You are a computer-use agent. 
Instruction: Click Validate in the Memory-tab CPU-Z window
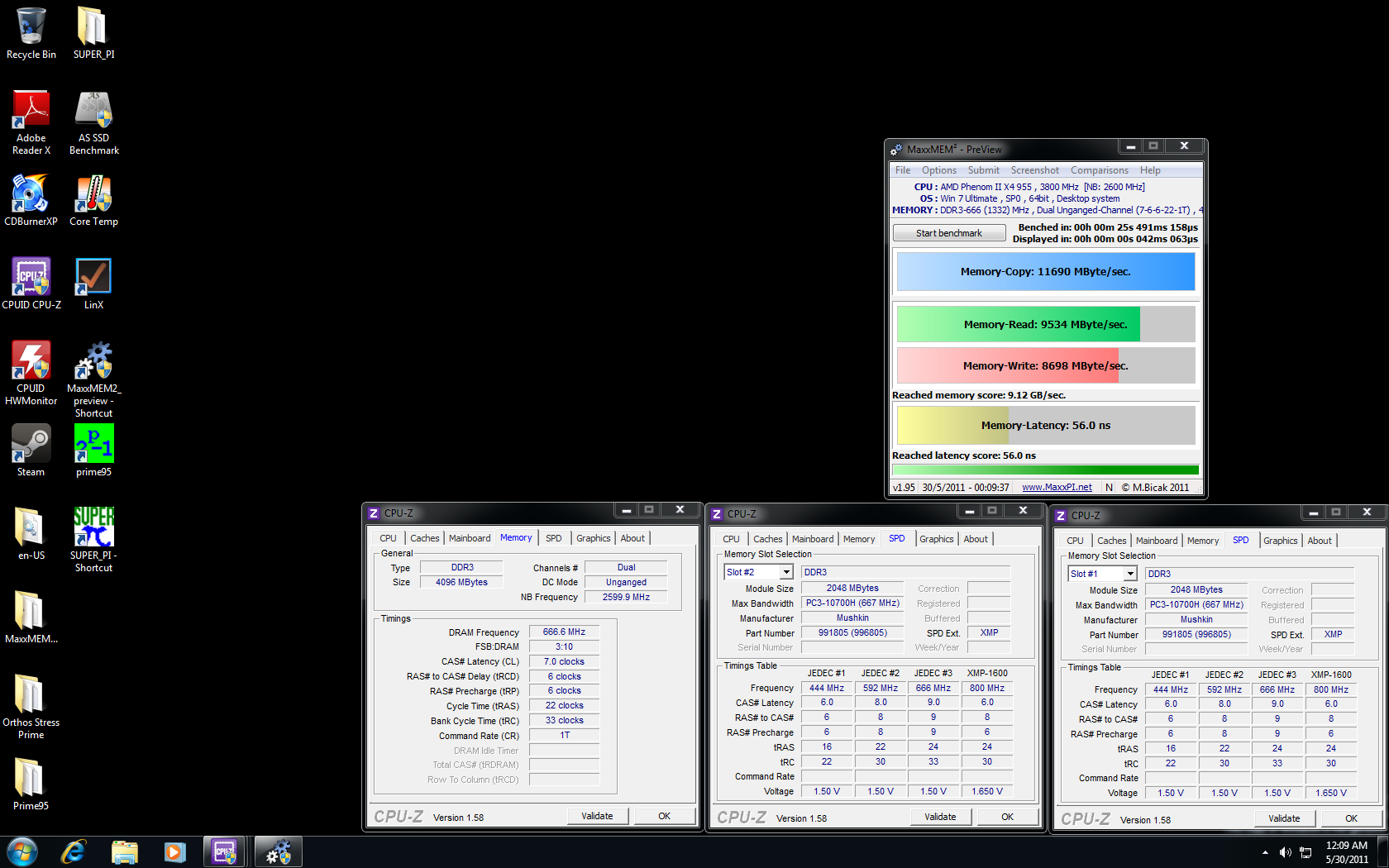pyautogui.click(x=597, y=816)
